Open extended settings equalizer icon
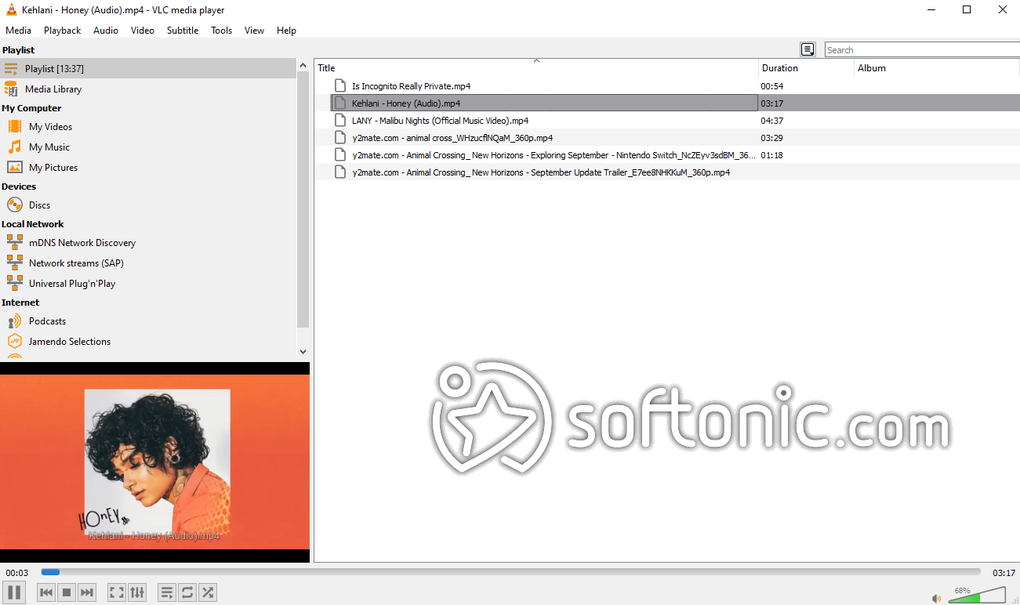1020x605 pixels. [137, 593]
